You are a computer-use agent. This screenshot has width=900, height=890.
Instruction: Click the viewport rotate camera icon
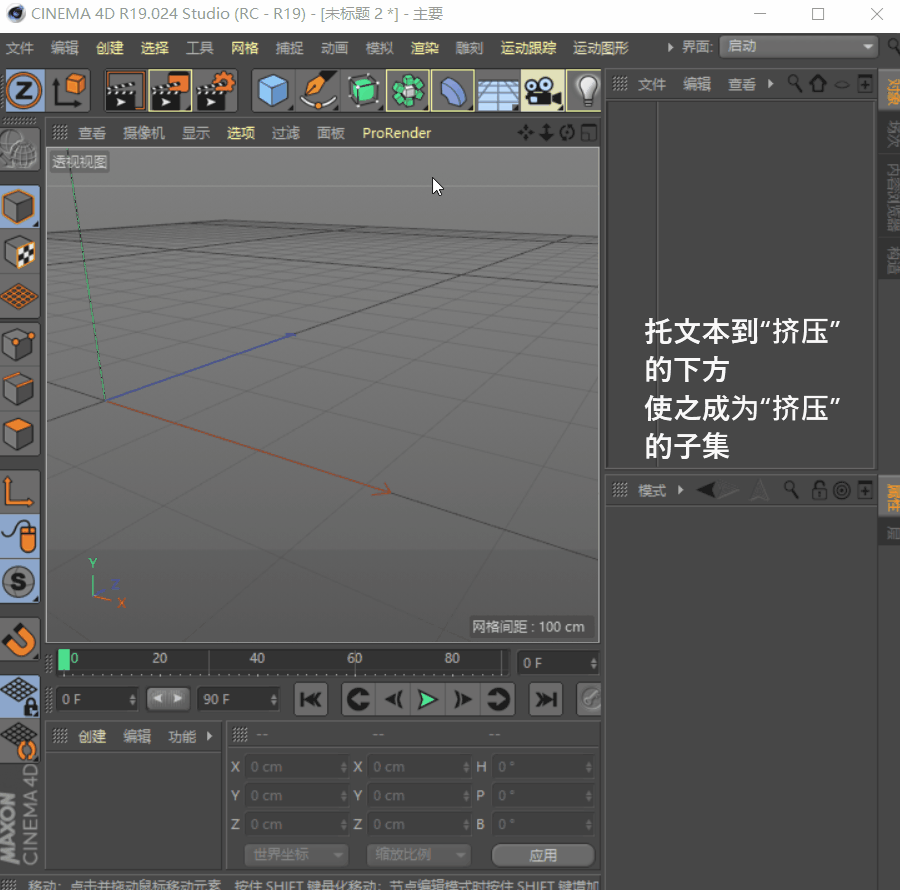click(567, 133)
